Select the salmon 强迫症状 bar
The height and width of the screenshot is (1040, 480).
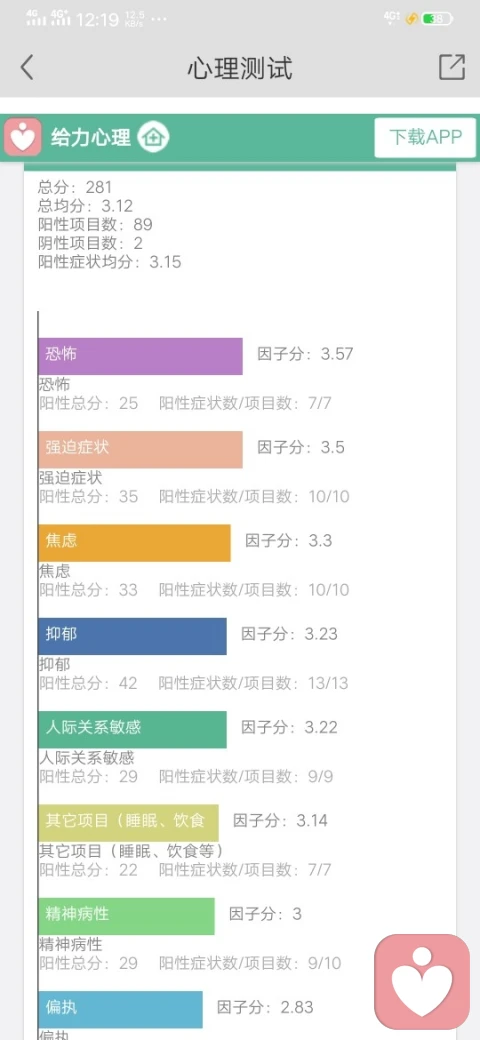[x=140, y=449]
